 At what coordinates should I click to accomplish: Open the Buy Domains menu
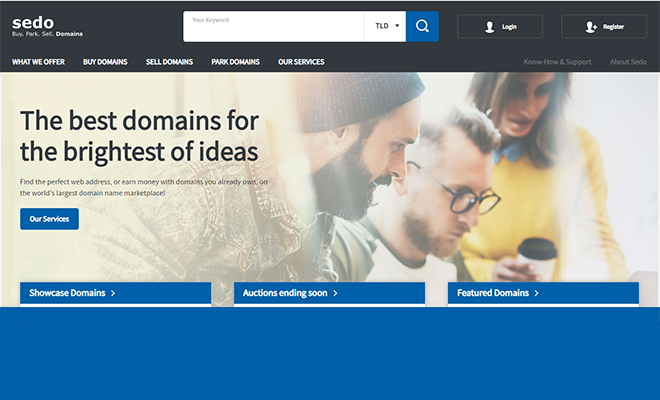pos(105,62)
